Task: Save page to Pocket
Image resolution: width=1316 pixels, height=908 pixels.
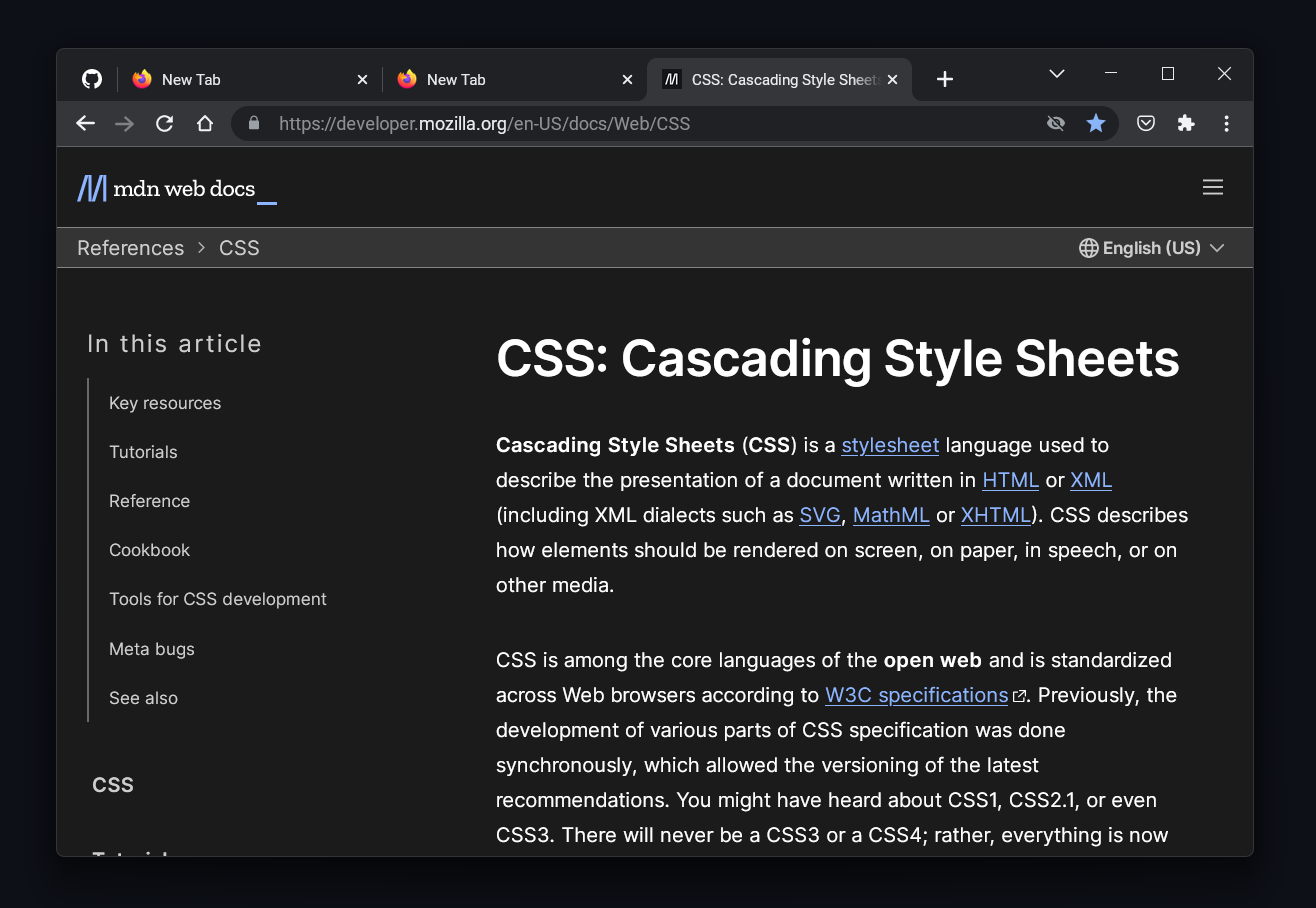Action: click(x=1146, y=123)
